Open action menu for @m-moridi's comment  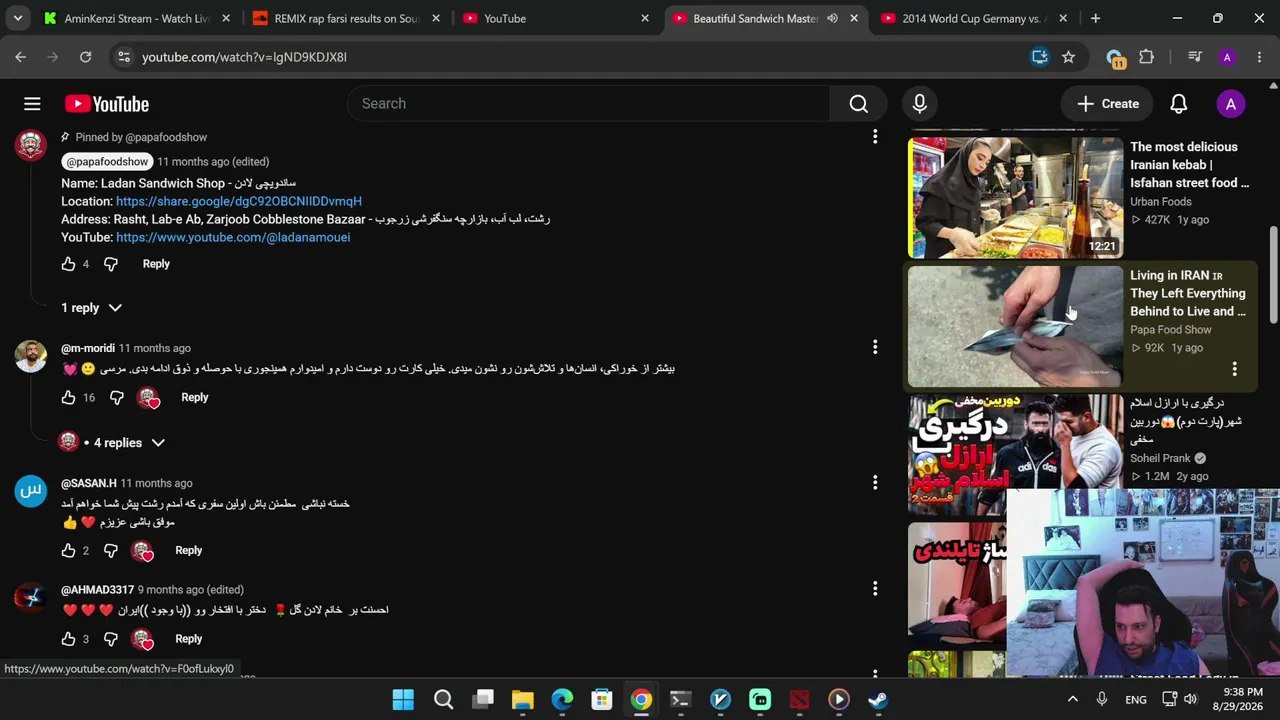(875, 347)
